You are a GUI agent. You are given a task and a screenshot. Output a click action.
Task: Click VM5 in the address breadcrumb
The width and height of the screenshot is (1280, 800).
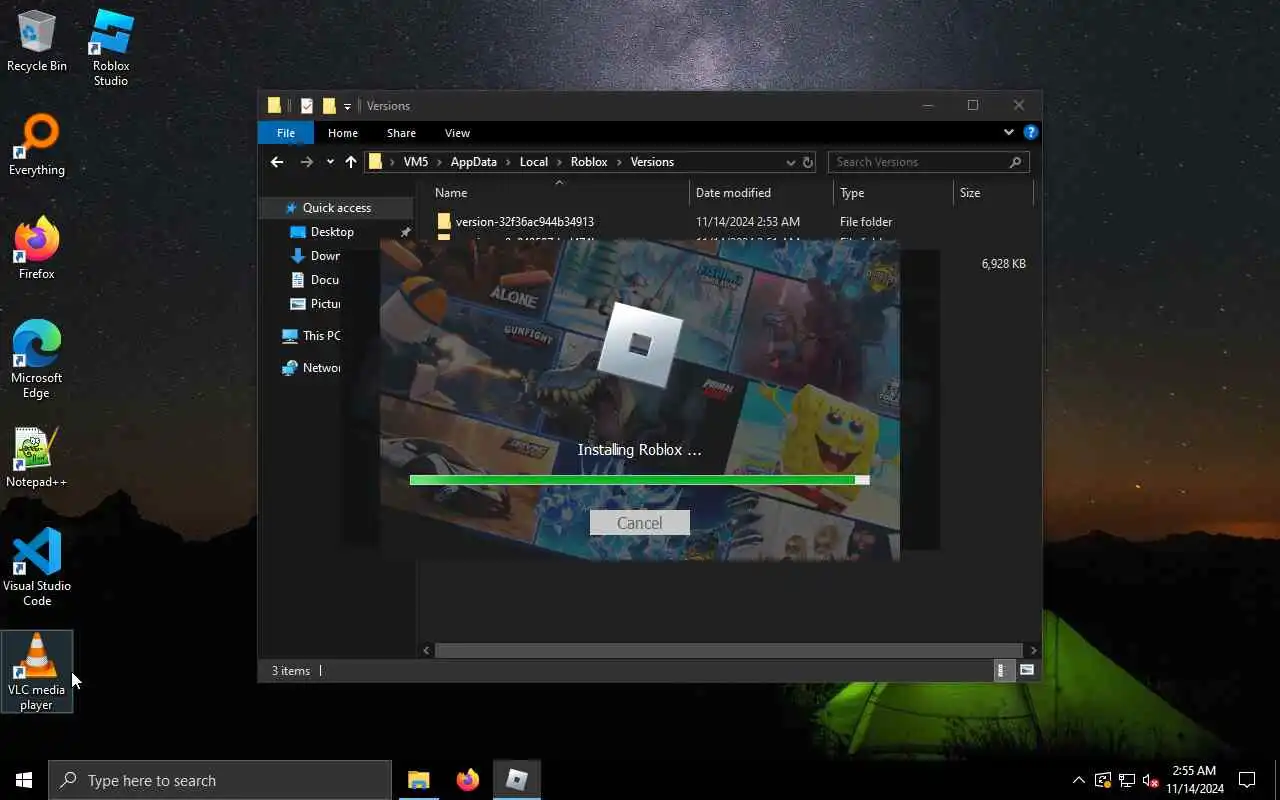[x=416, y=162]
